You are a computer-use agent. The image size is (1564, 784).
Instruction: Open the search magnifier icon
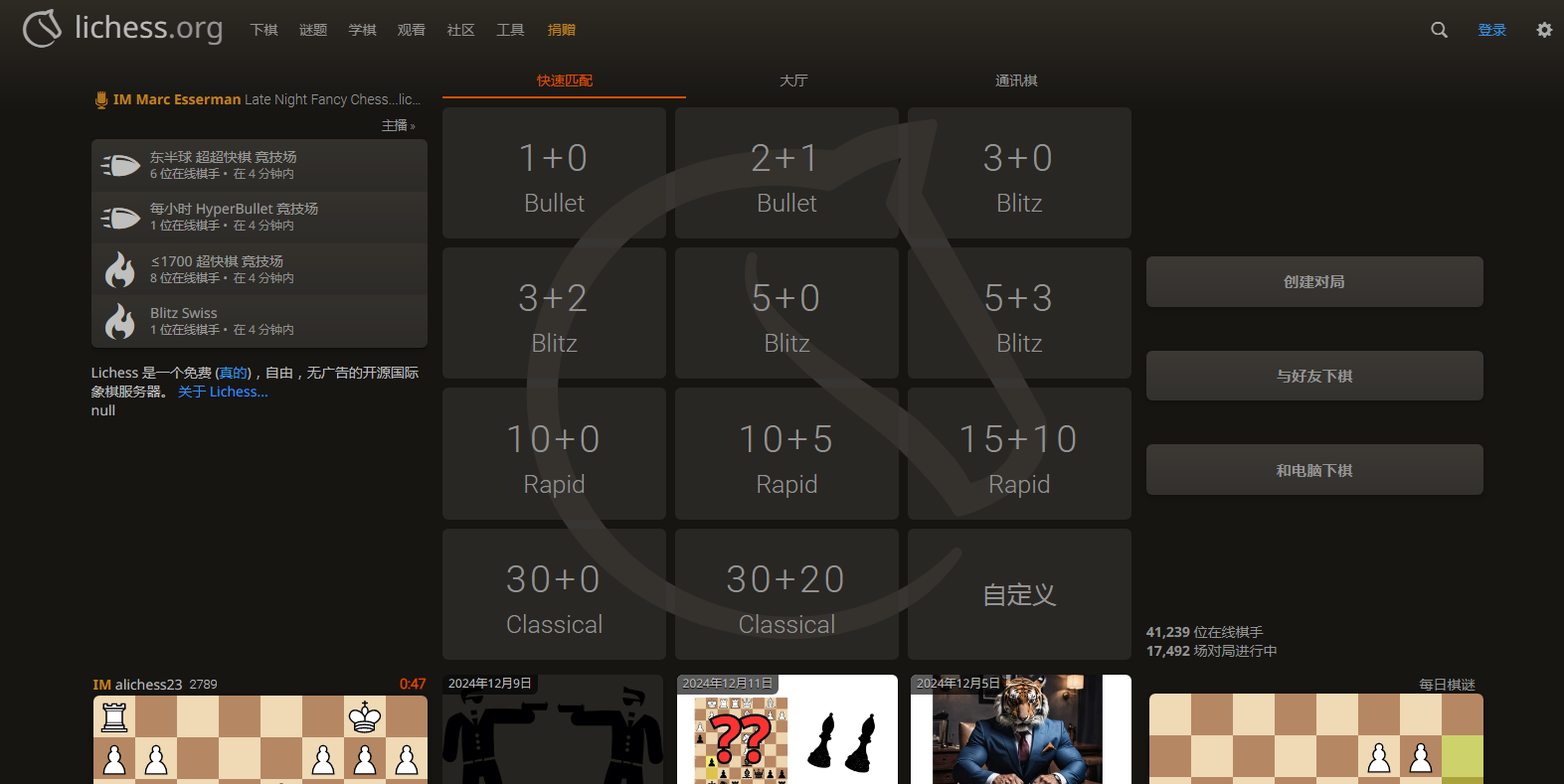pos(1439,30)
